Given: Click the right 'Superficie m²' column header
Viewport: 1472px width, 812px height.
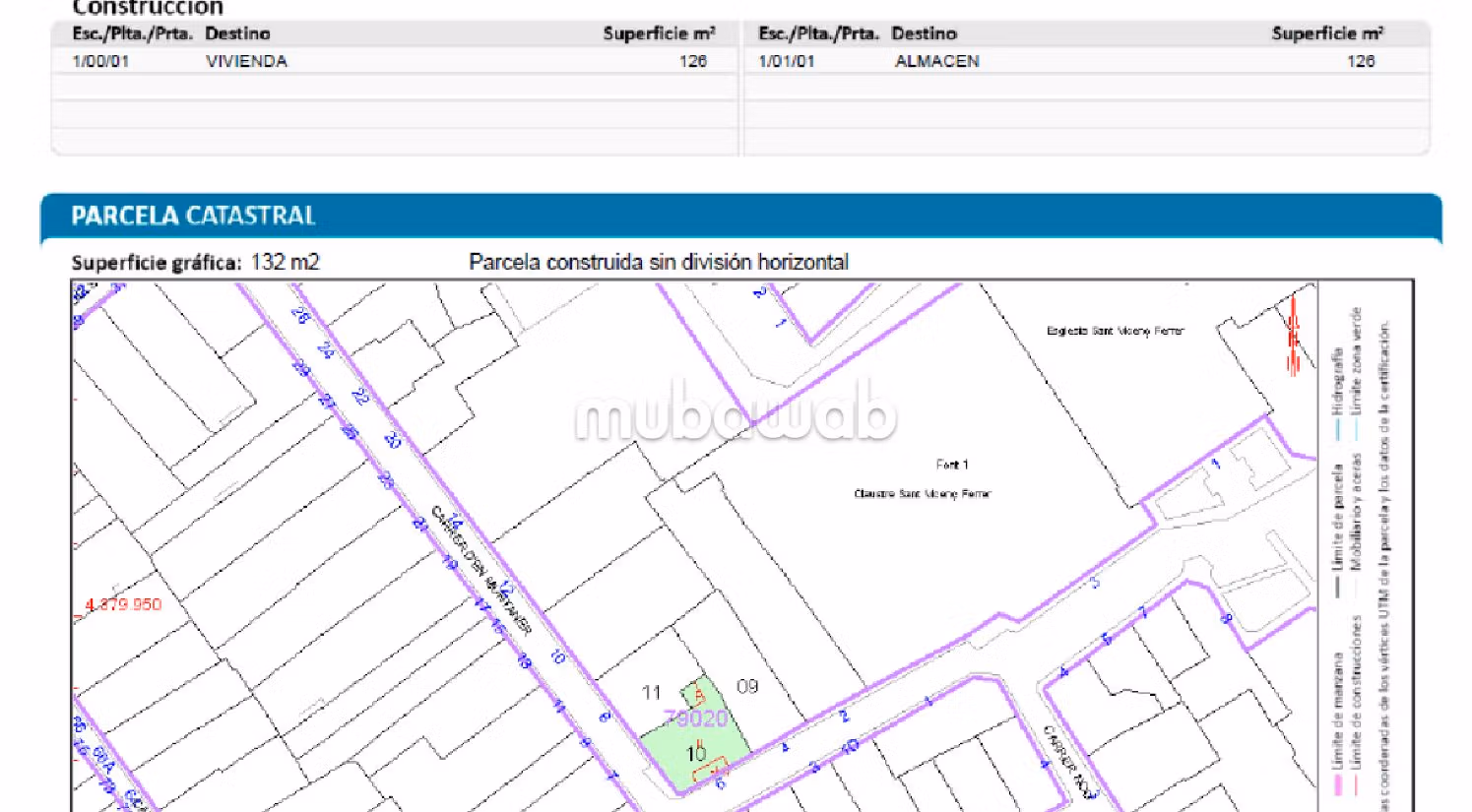Looking at the screenshot, I should click(x=1326, y=33).
